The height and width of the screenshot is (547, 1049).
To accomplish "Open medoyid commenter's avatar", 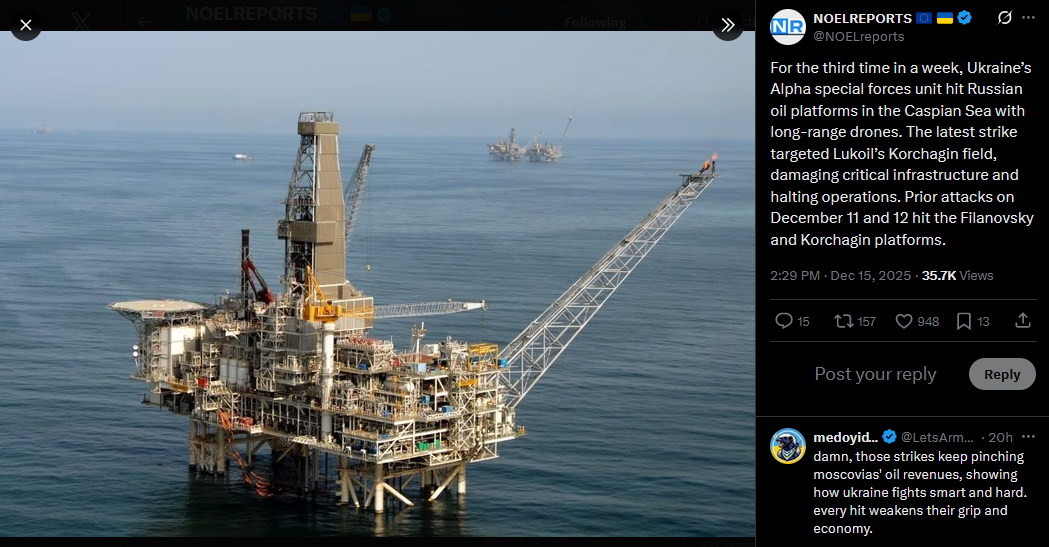I will [x=787, y=446].
